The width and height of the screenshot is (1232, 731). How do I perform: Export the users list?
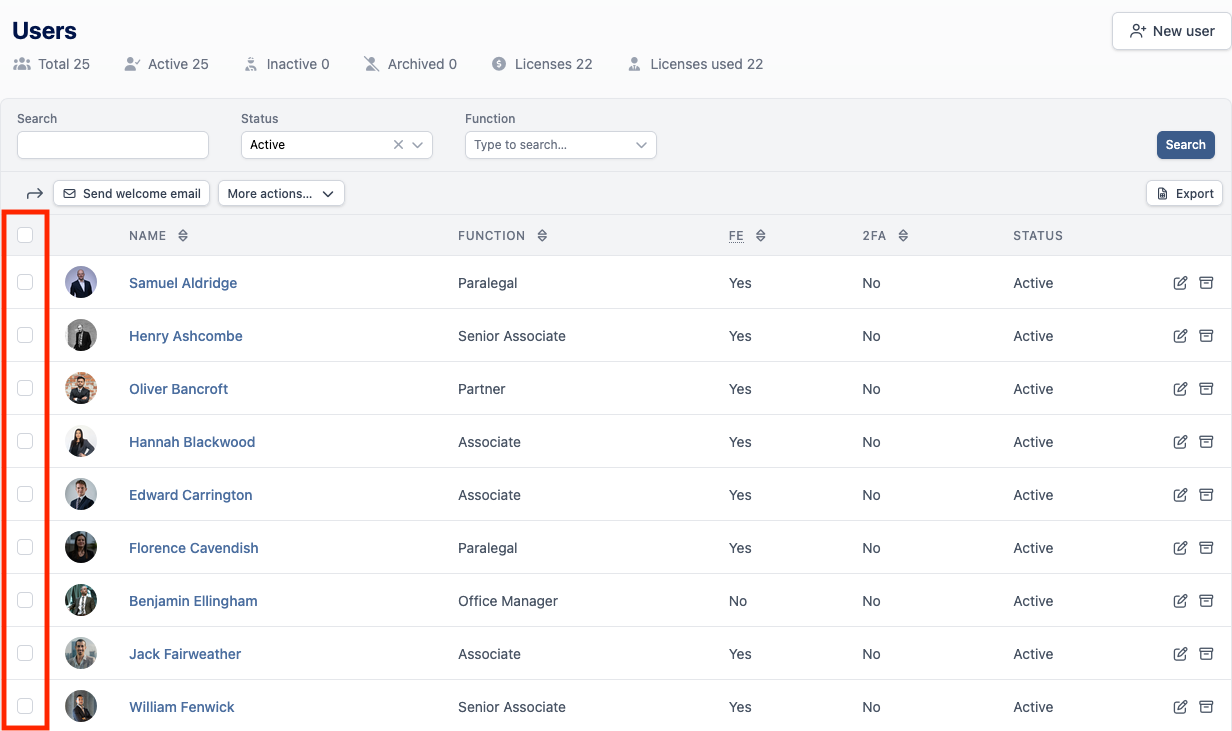(1184, 194)
